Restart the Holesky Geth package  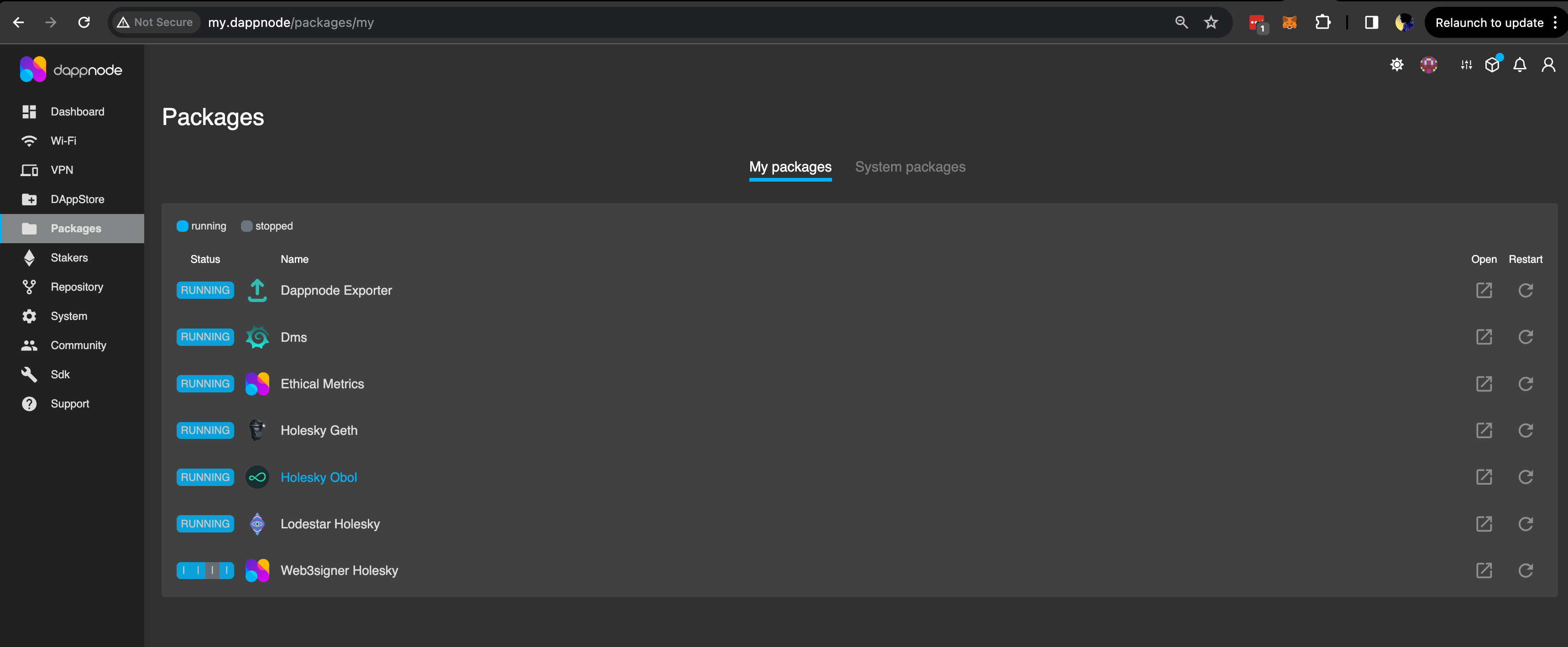pyautogui.click(x=1526, y=430)
